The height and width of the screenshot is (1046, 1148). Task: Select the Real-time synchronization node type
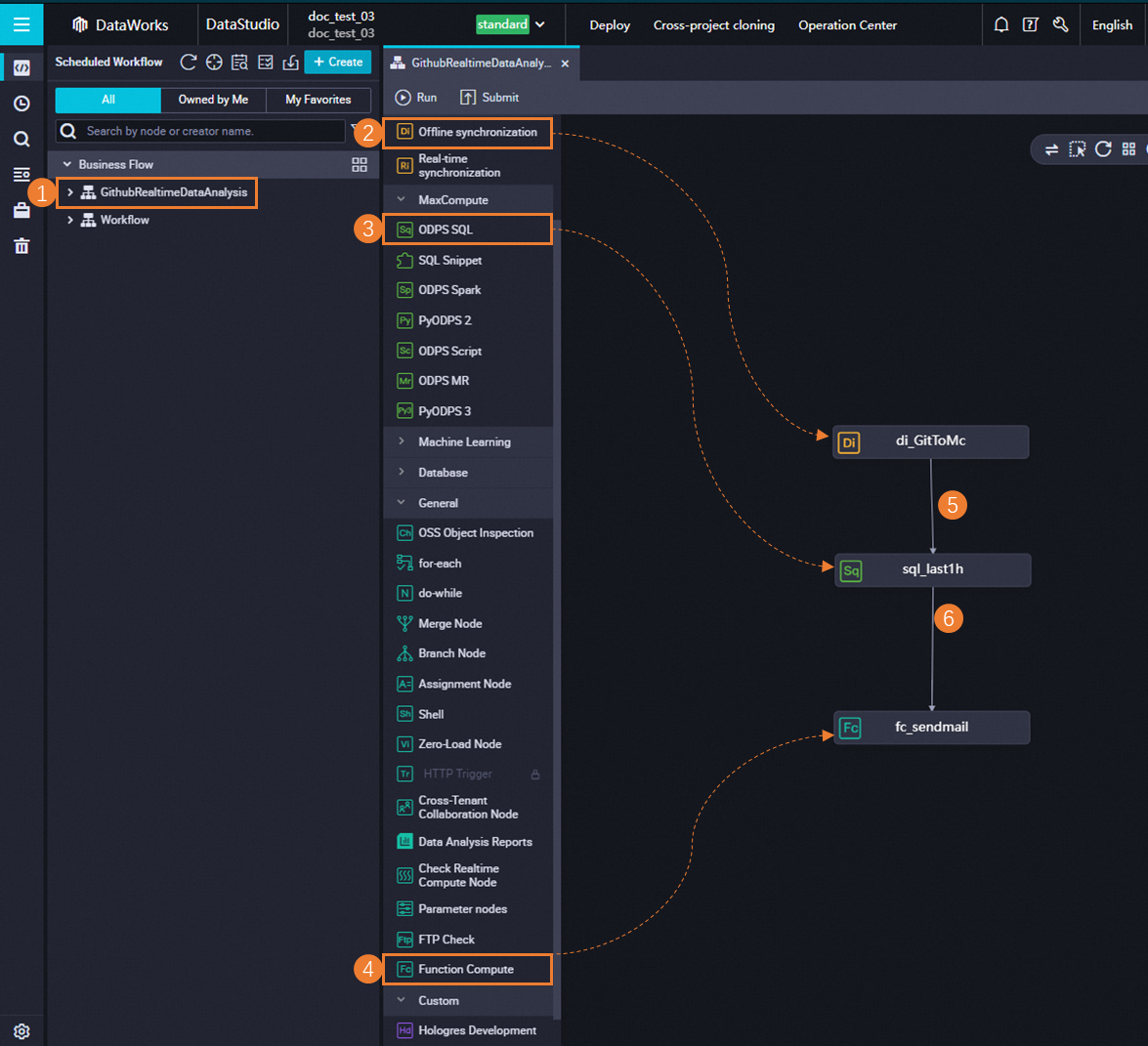(x=468, y=165)
